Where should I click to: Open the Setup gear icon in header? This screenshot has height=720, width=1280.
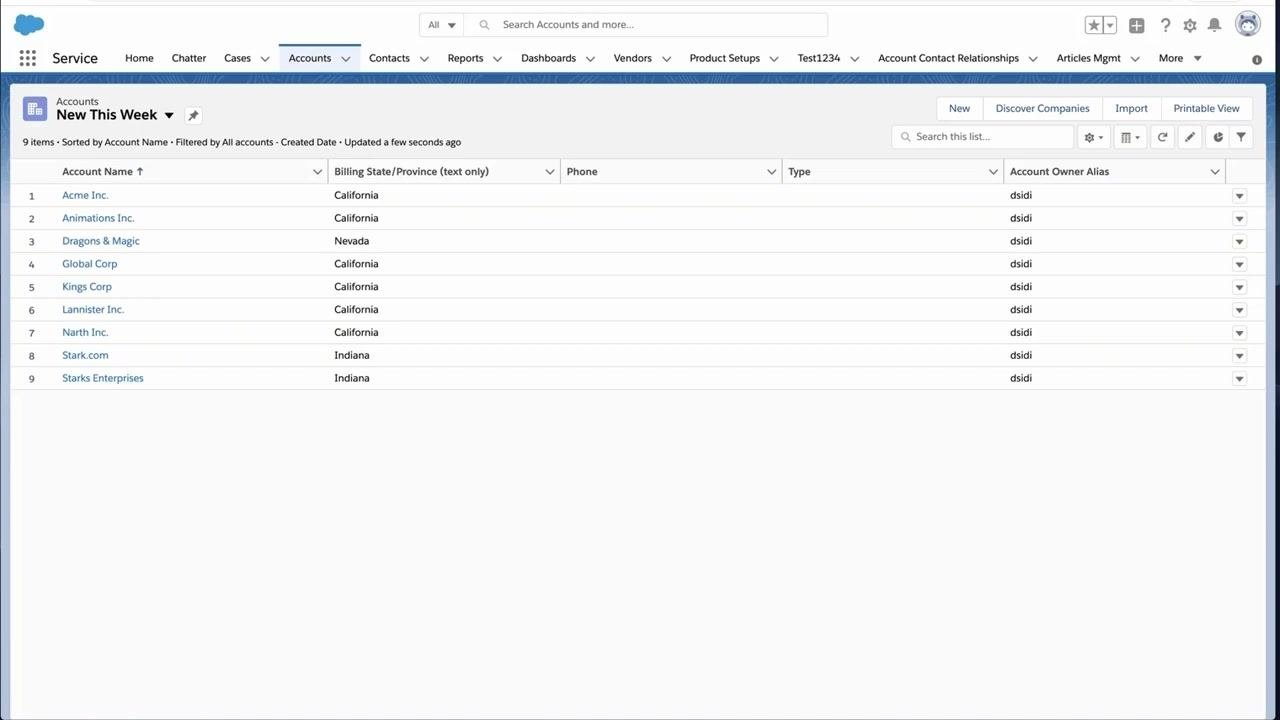(1190, 25)
